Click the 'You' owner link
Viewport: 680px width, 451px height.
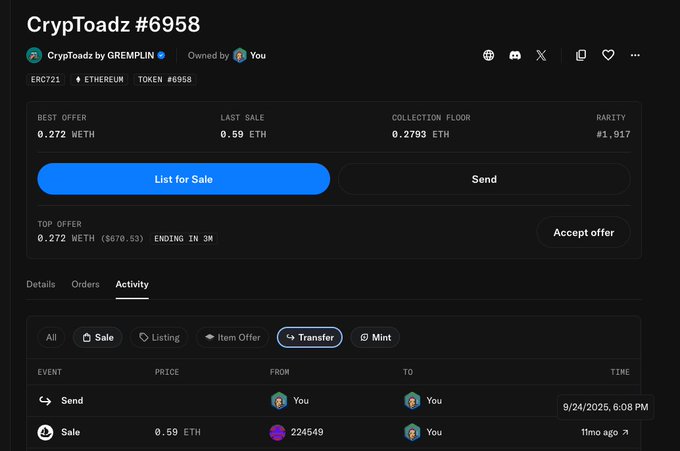pyautogui.click(x=258, y=56)
